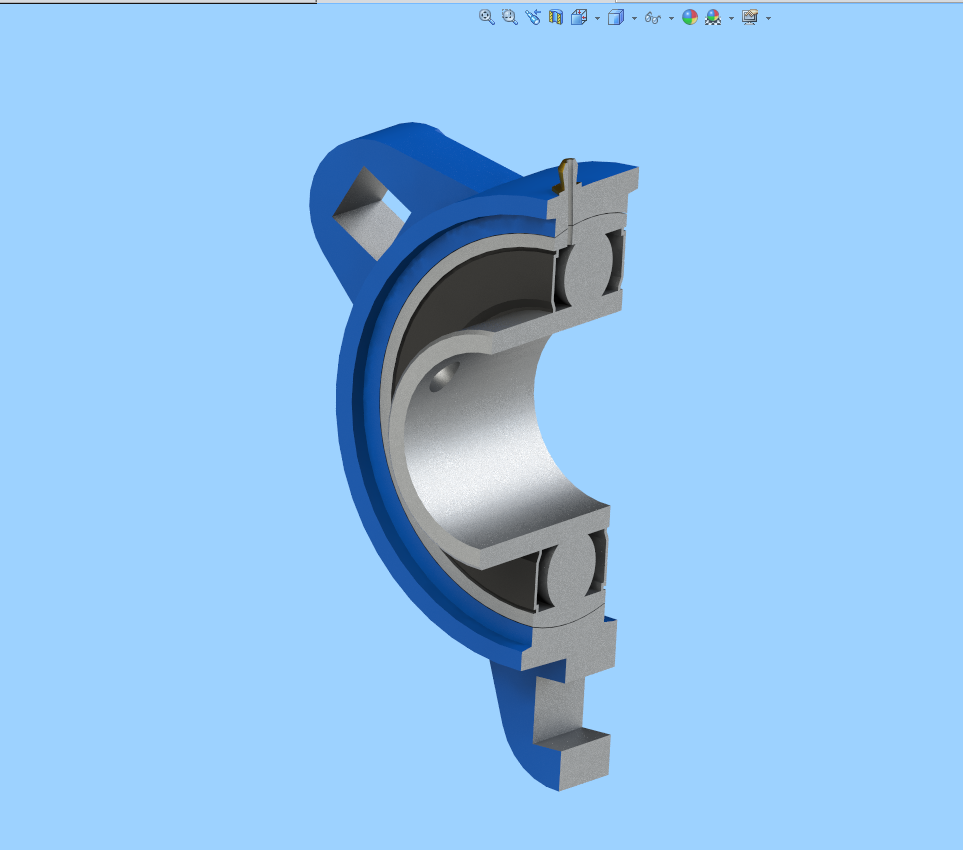
Task: Click Hide/Show Items glasses icon
Action: point(652,18)
